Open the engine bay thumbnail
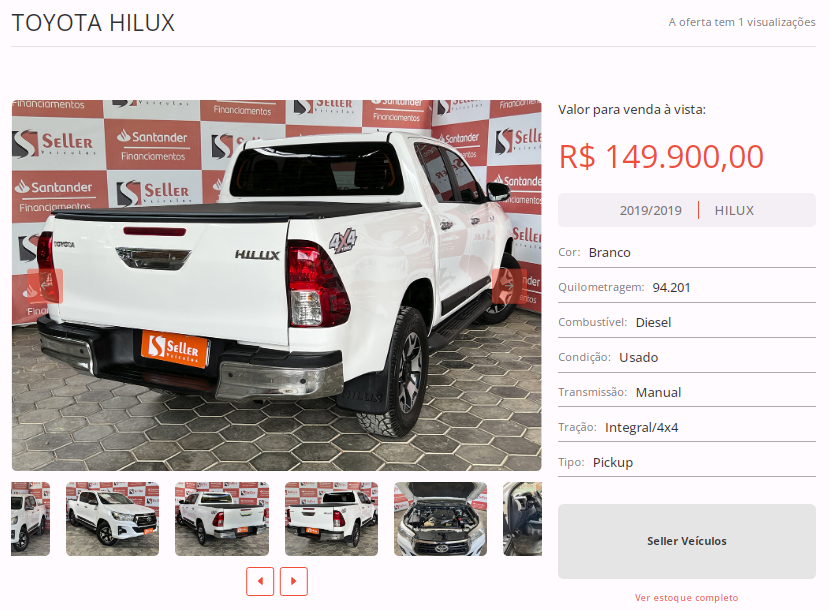The image size is (829, 610). (440, 519)
